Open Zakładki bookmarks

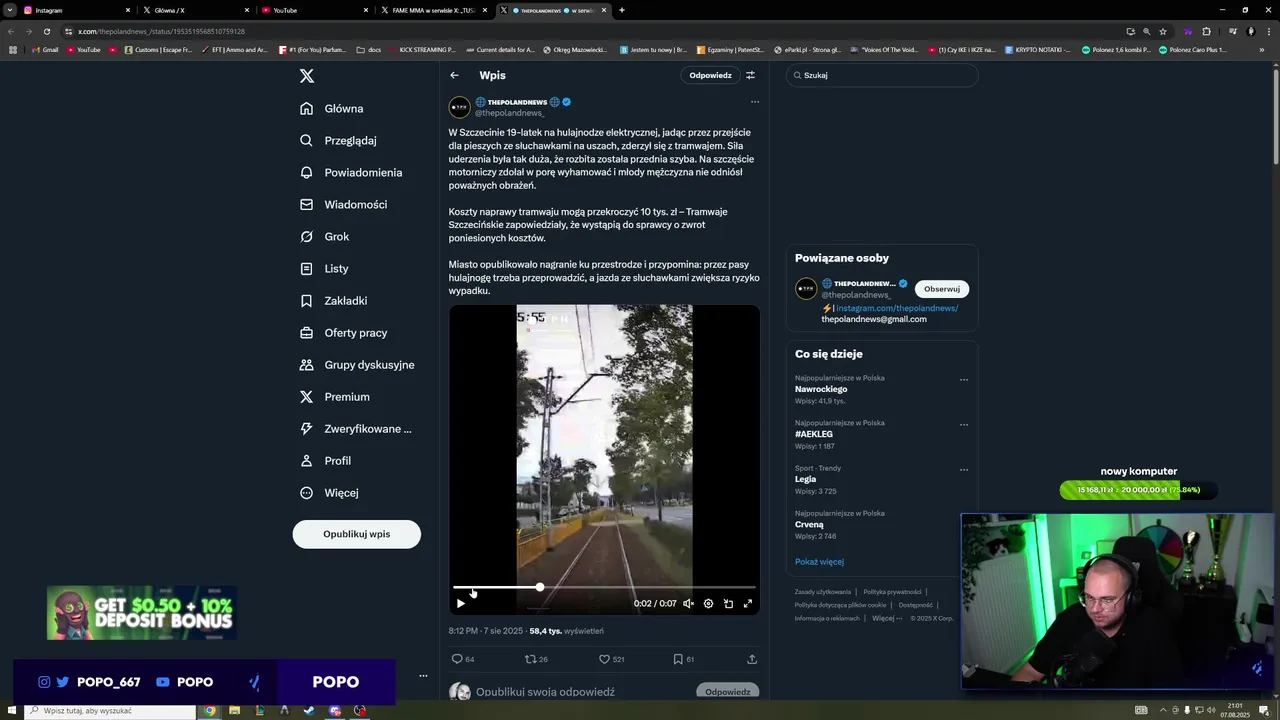tap(333, 300)
